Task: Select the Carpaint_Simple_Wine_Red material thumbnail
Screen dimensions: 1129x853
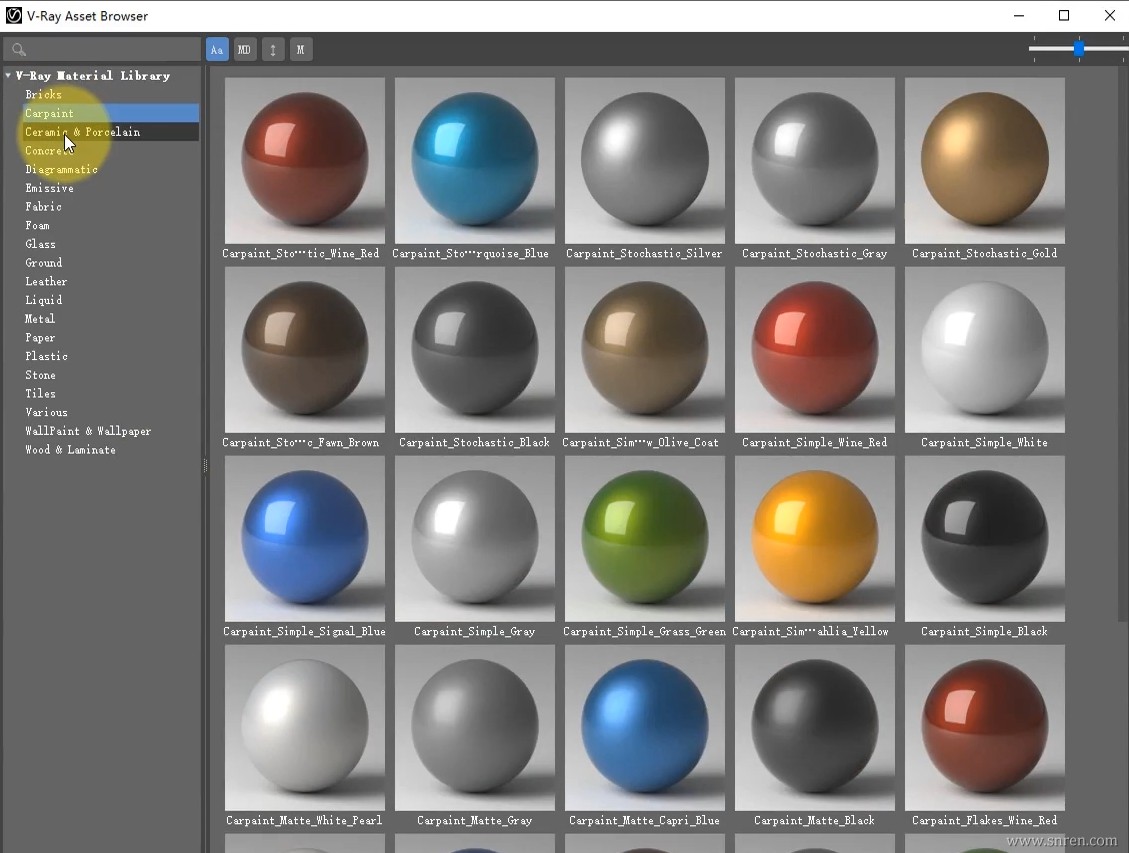Action: point(814,350)
